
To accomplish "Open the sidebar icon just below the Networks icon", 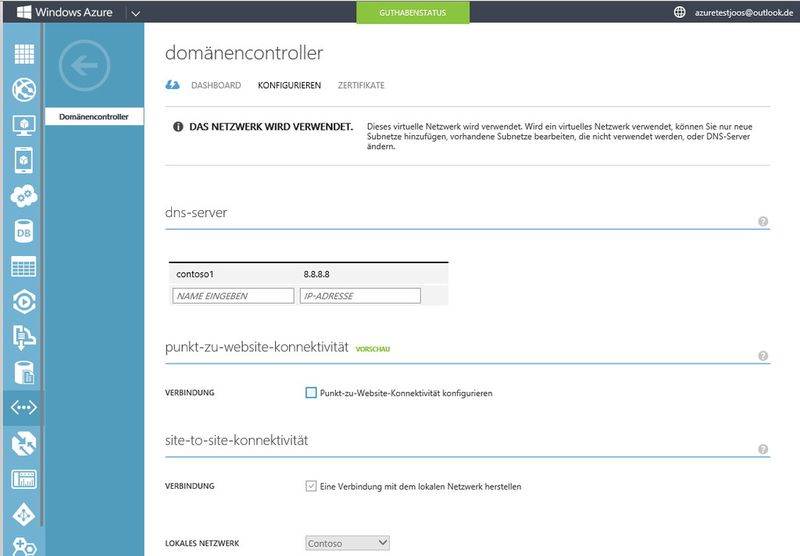I will [x=24, y=443].
